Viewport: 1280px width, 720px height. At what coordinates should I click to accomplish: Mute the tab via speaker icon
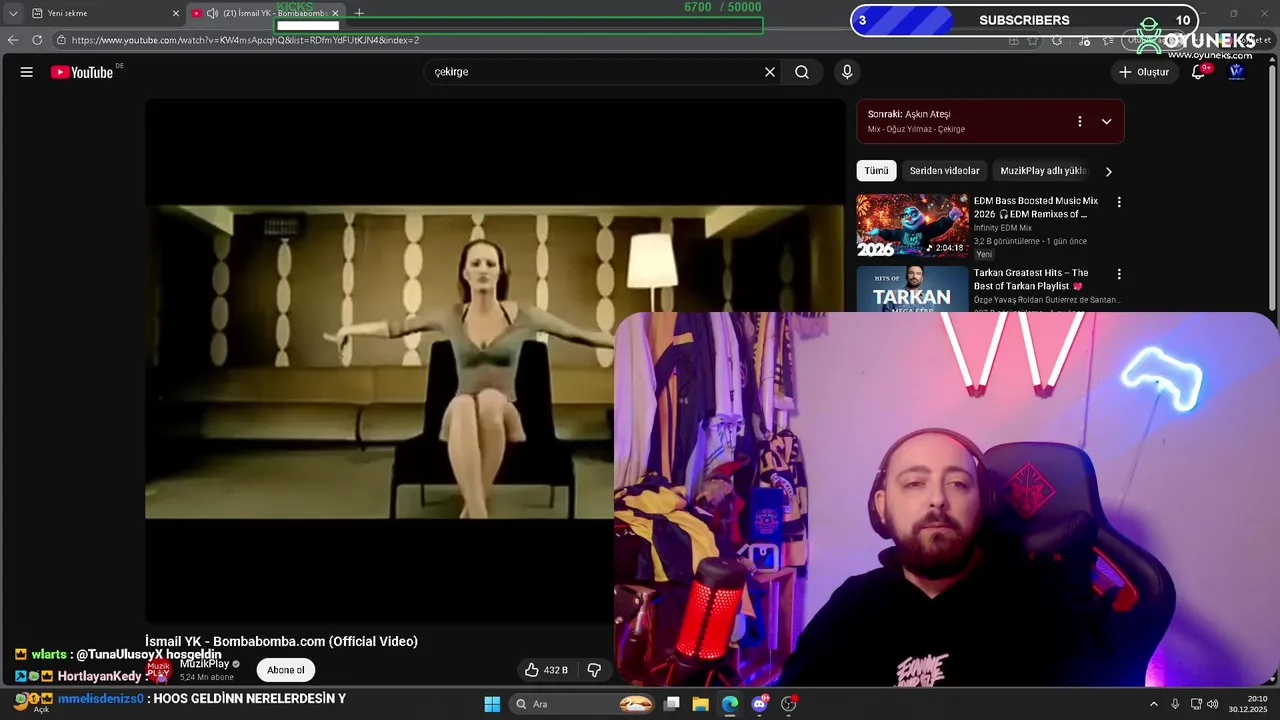(x=212, y=13)
